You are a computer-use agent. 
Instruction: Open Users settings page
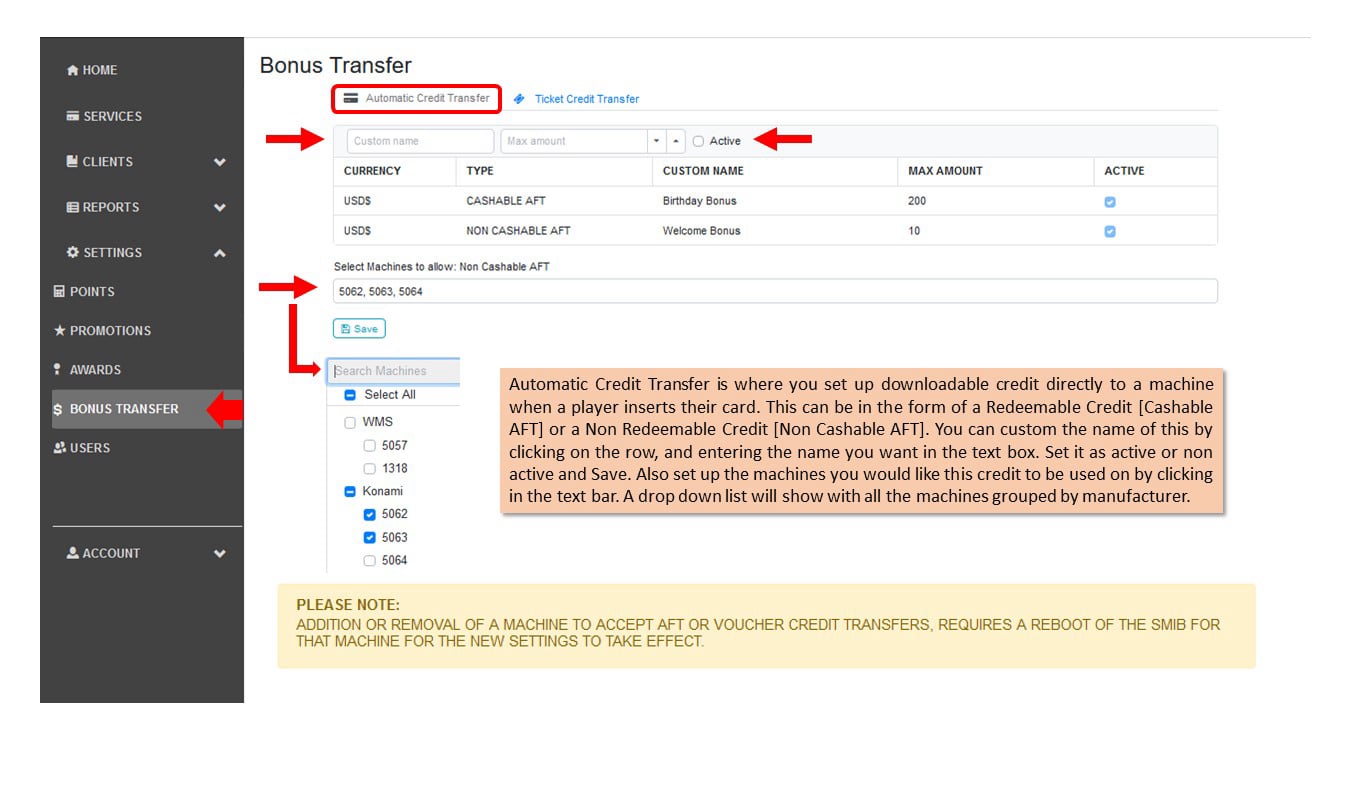tap(82, 448)
